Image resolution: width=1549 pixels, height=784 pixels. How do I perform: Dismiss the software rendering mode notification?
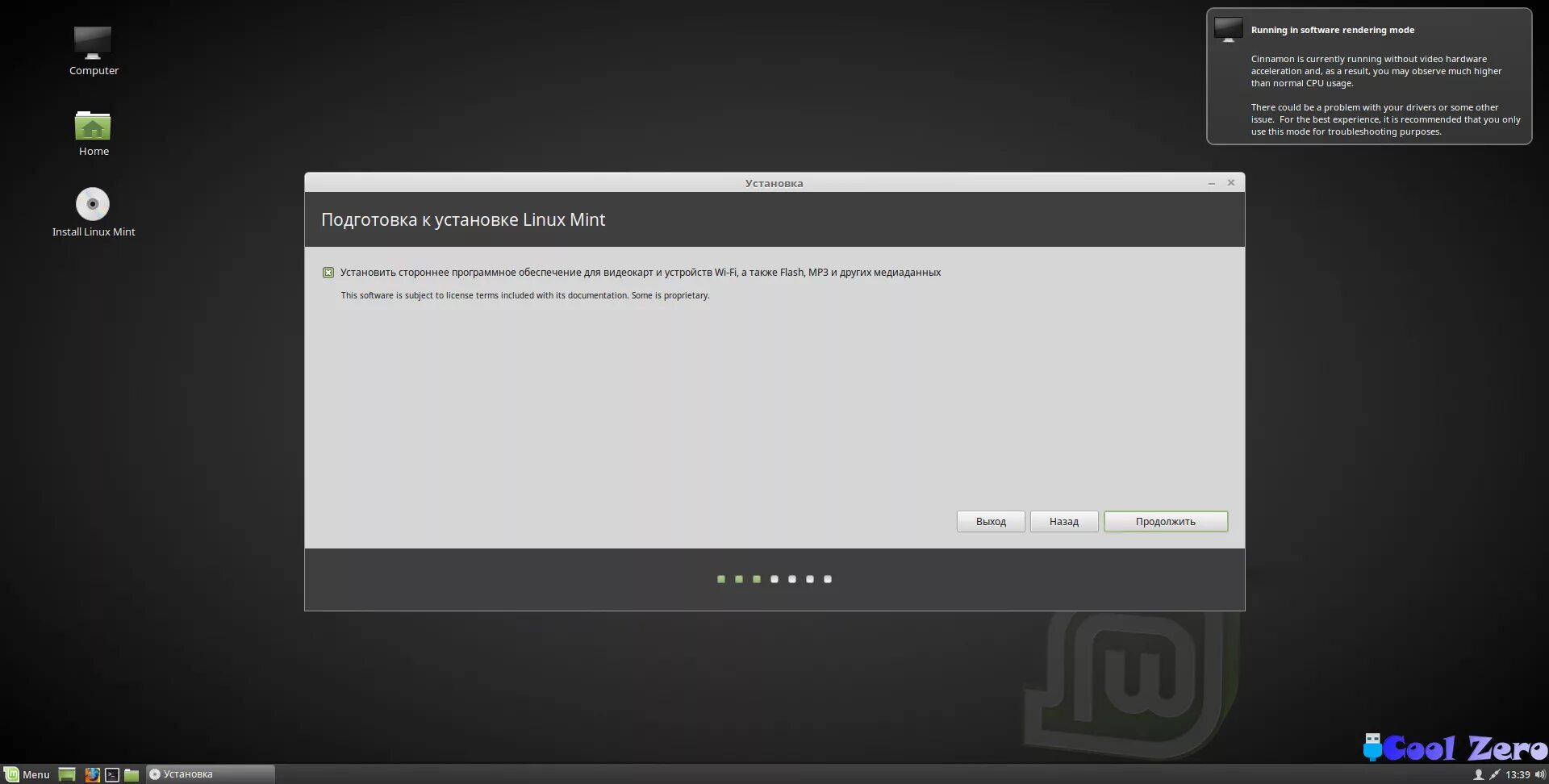tap(1369, 77)
